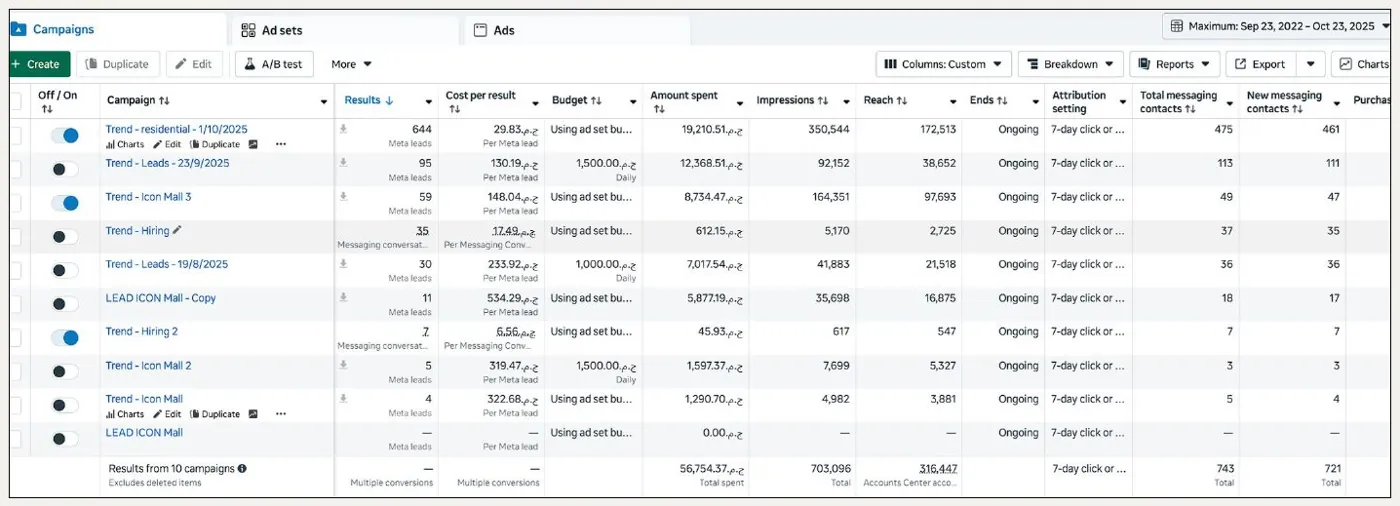Click the Charts icon under Trend - Icon Mall
This screenshot has height=506, width=1400.
110,414
